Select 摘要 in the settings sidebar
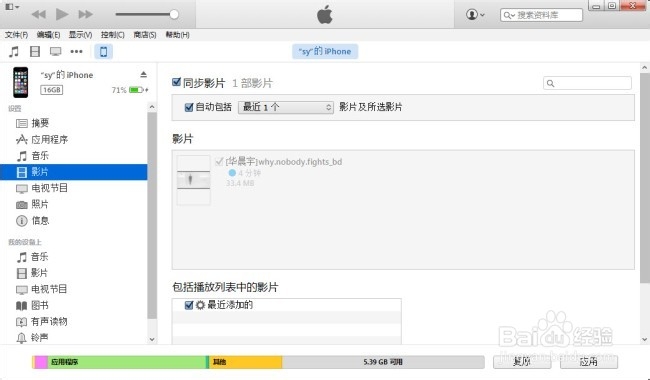This screenshot has height=380, width=650. (x=74, y=123)
